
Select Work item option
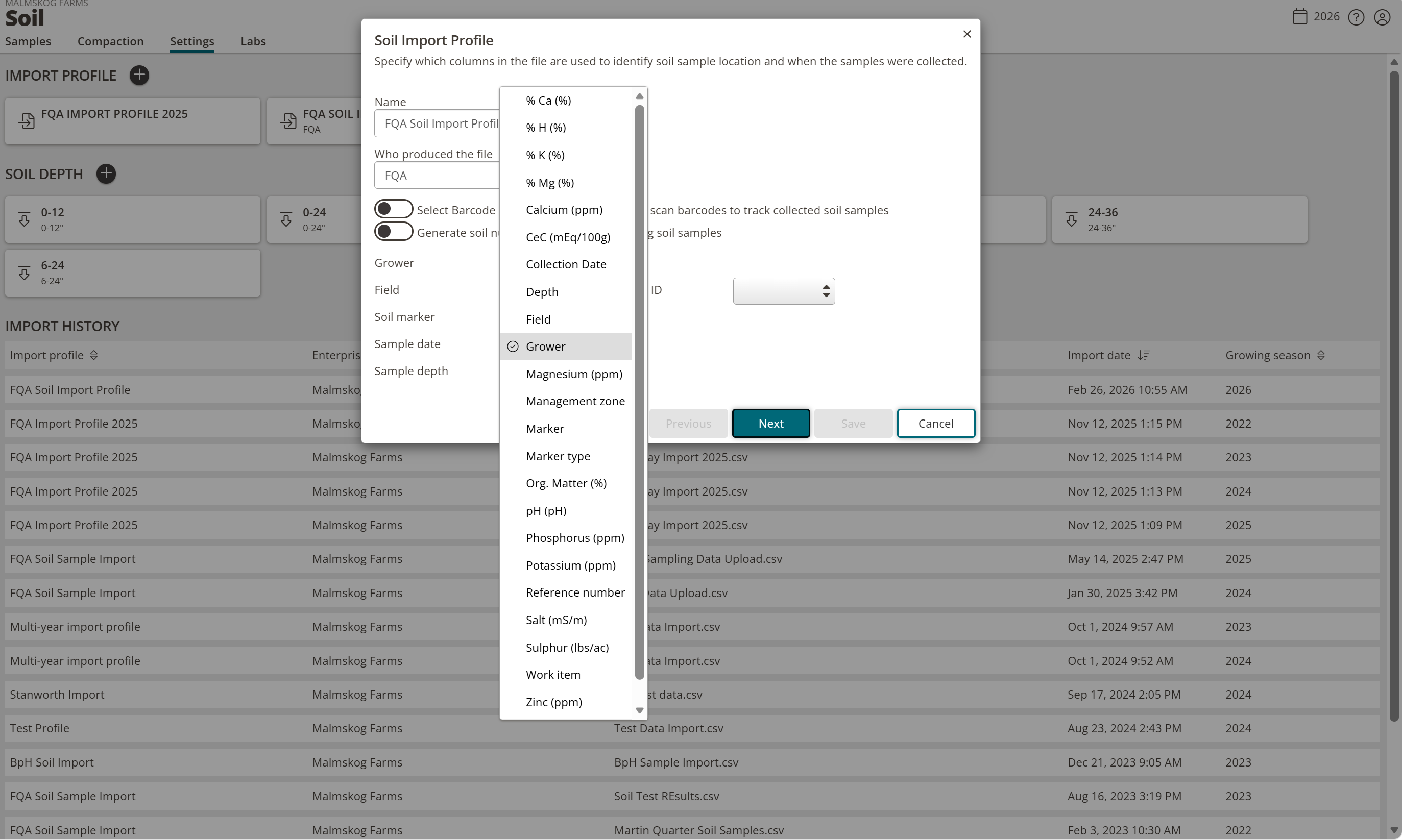[566, 674]
